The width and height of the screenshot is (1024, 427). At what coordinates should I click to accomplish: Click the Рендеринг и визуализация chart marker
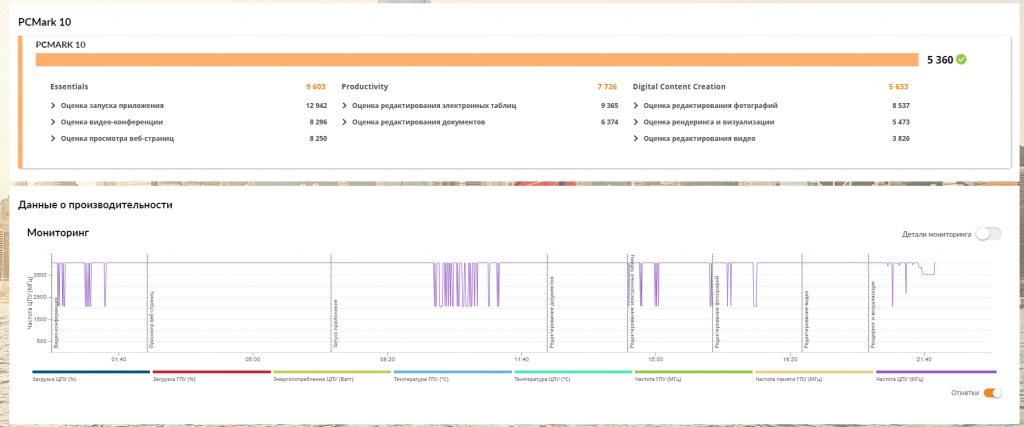coord(873,313)
